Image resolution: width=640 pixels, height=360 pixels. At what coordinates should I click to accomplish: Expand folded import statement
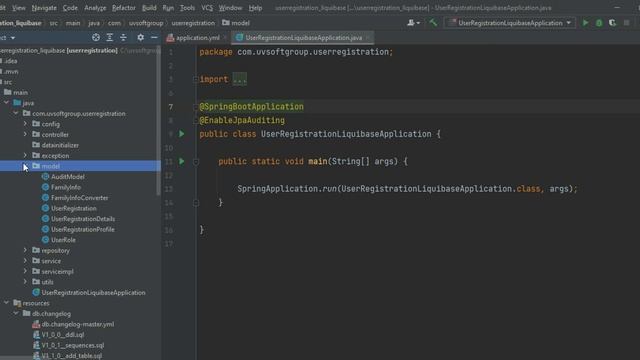click(240, 79)
